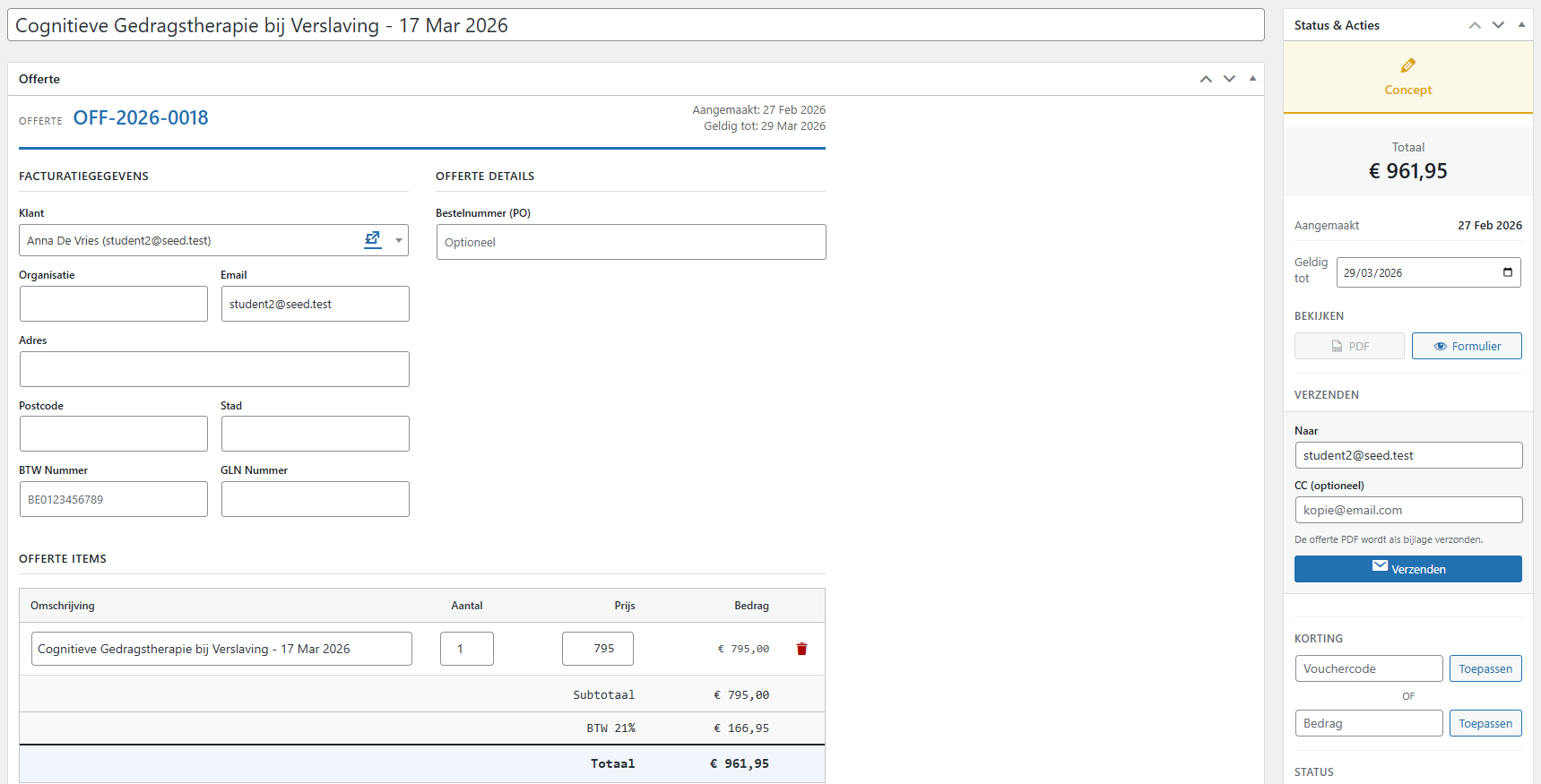The width and height of the screenshot is (1541, 784).
Task: Click the Concept pencil status icon
Action: tap(1407, 65)
